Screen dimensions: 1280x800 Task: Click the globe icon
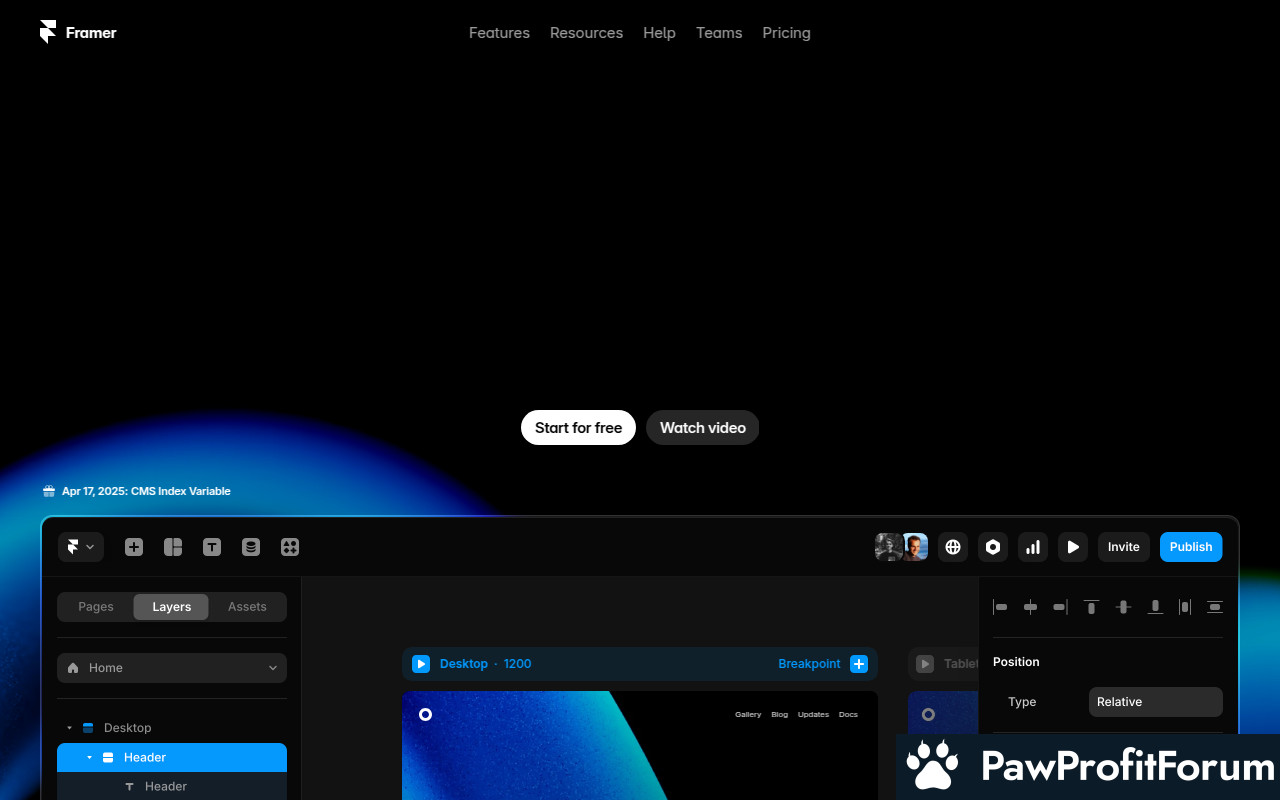coord(953,547)
